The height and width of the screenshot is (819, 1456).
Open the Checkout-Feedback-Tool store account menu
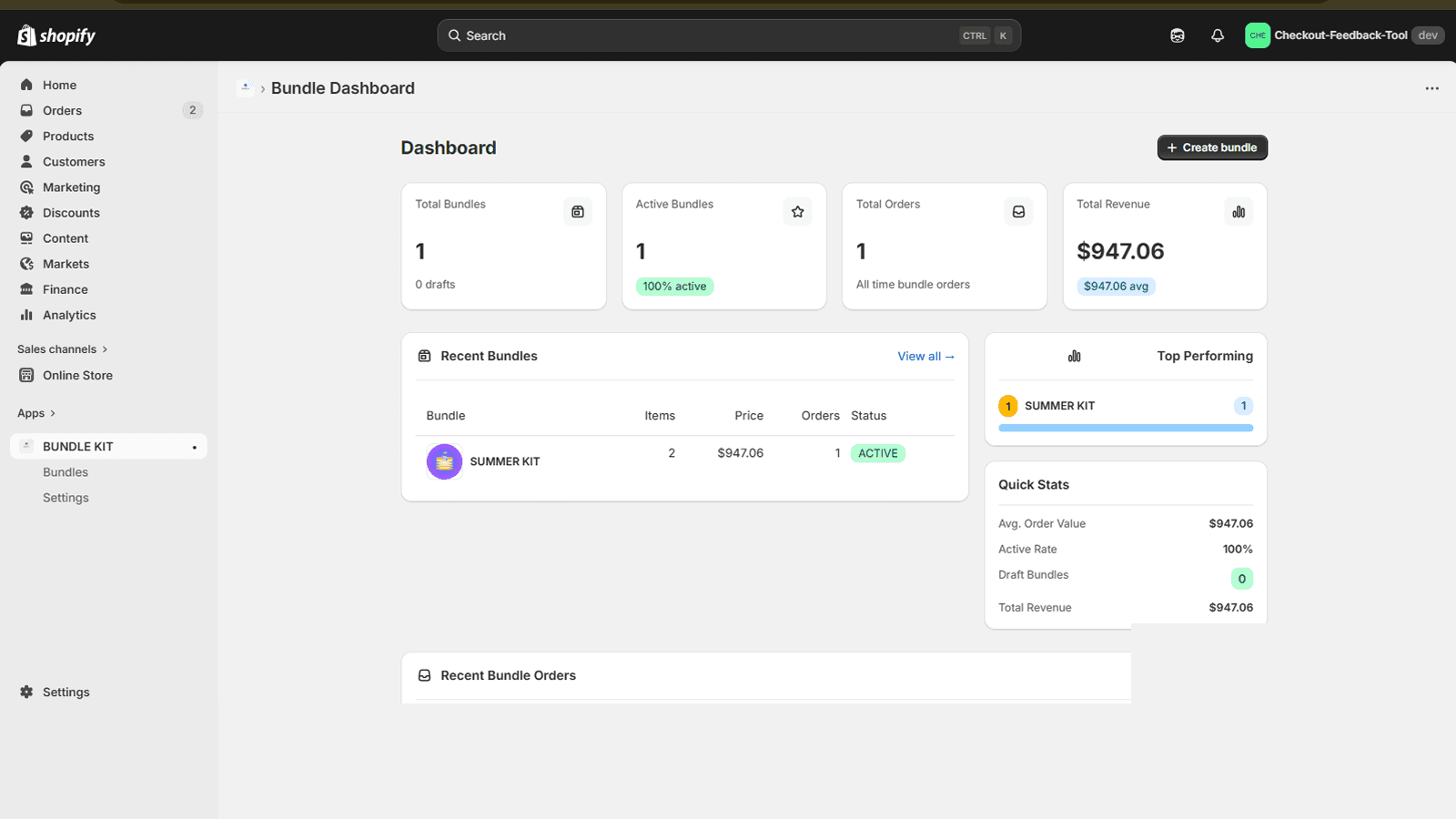click(x=1342, y=35)
